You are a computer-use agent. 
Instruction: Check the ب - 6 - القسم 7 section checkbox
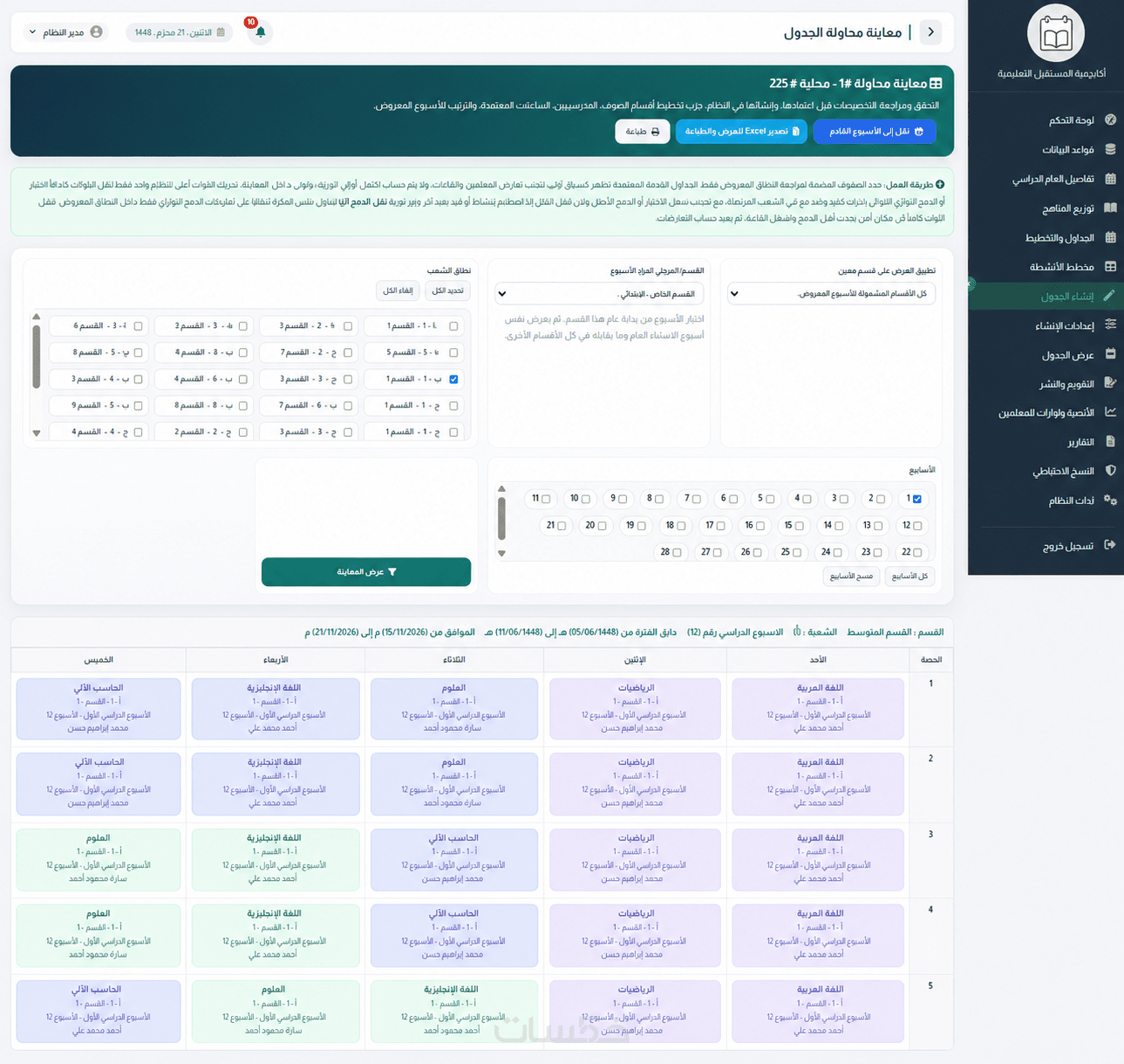tap(348, 406)
